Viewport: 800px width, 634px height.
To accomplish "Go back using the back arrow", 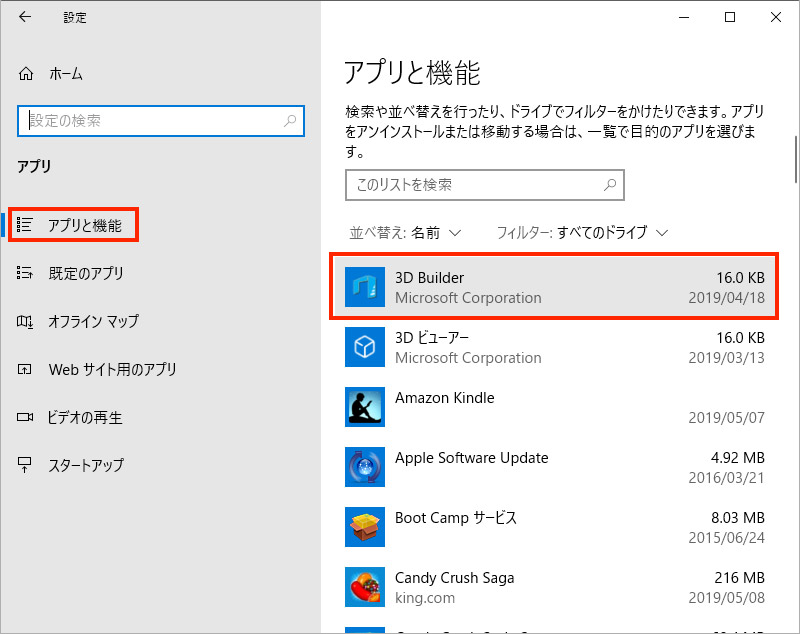I will point(24,17).
